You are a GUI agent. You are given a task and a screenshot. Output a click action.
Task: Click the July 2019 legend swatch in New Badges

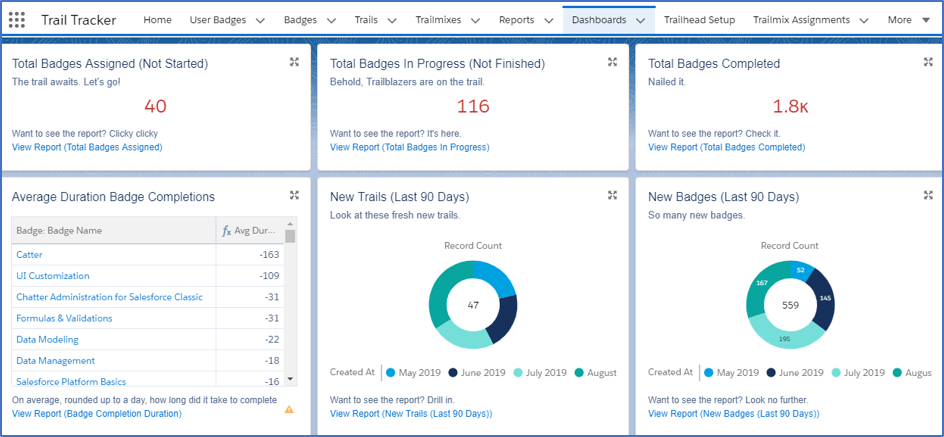[x=836, y=373]
